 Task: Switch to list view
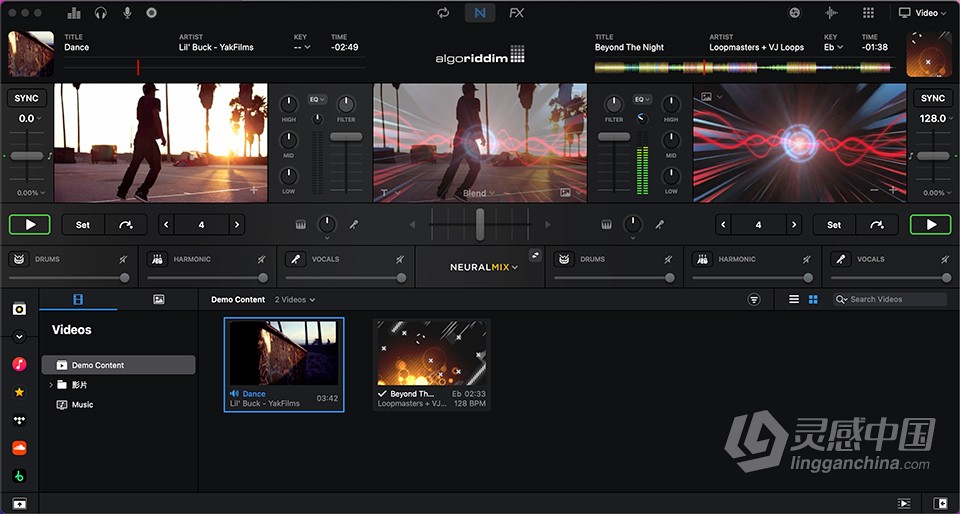(x=794, y=299)
